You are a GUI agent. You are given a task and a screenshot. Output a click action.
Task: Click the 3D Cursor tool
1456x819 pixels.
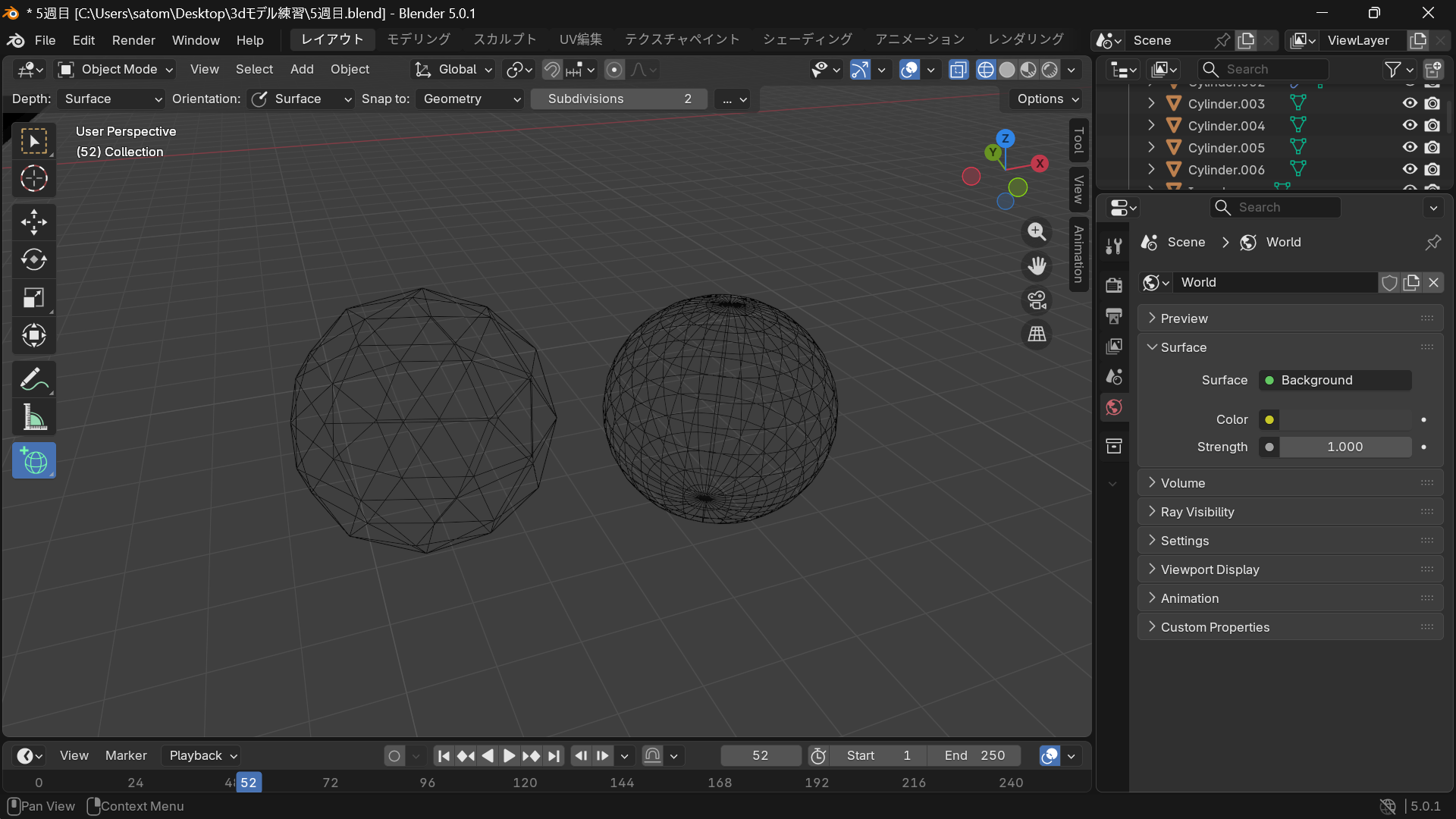[33, 179]
